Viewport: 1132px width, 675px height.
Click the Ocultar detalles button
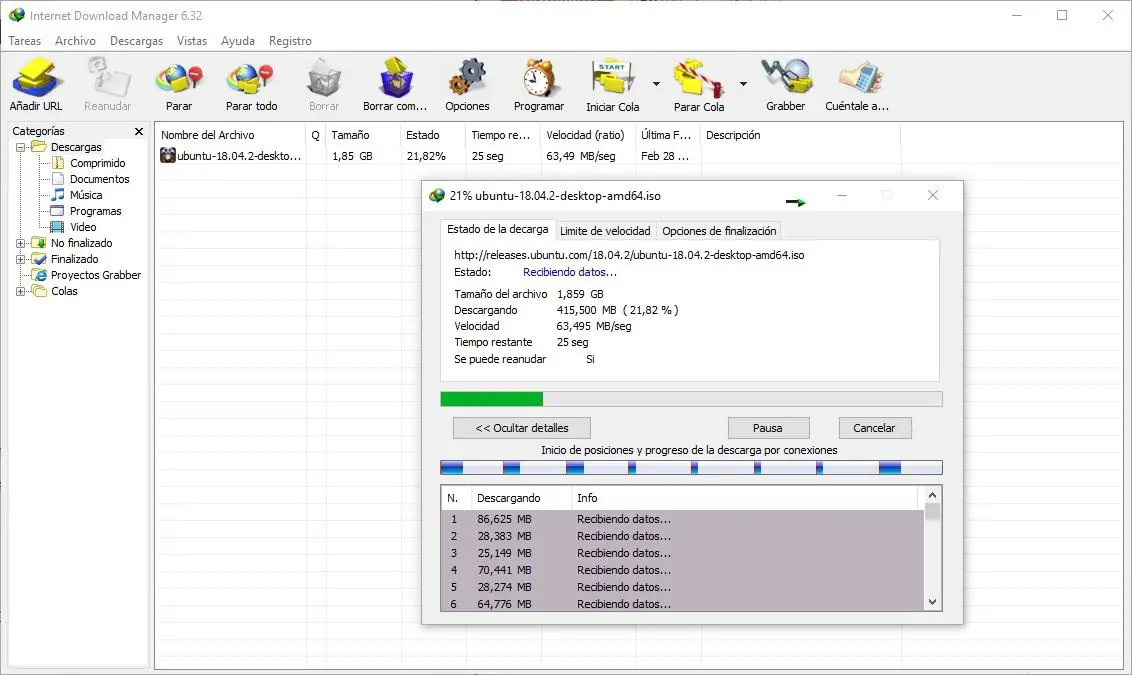(521, 428)
